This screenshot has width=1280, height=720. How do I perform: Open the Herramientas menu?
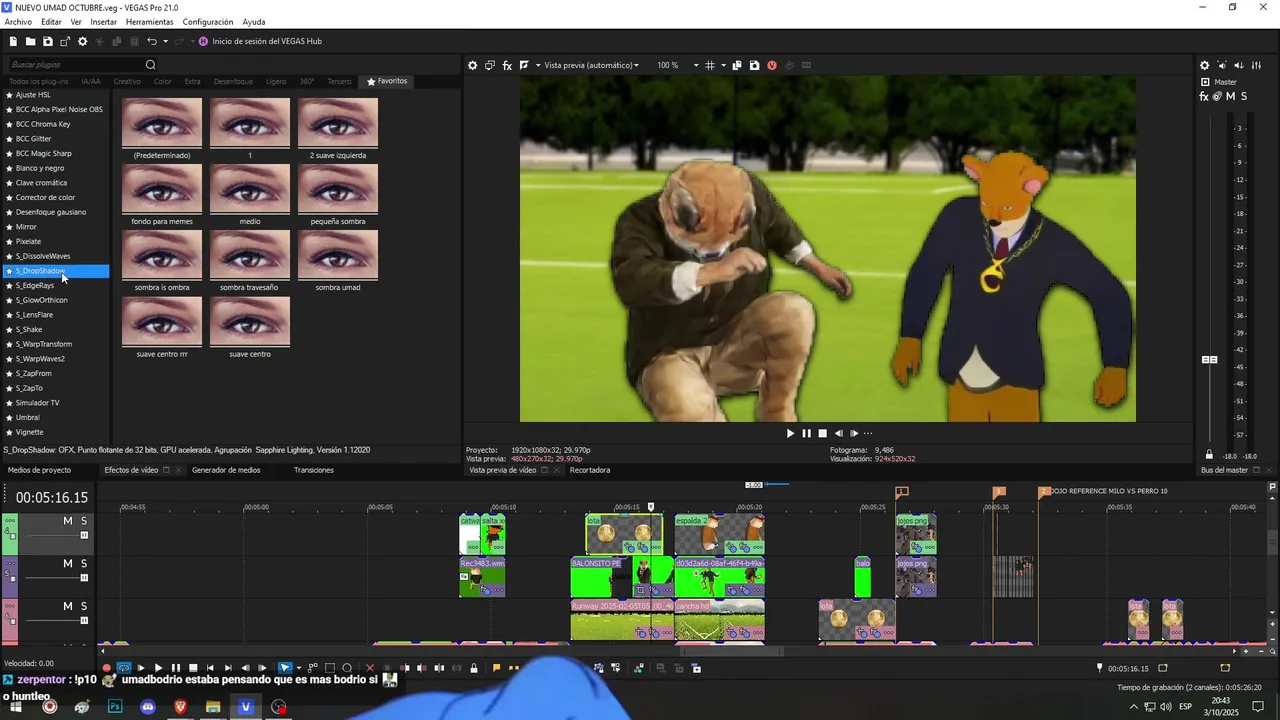pyautogui.click(x=149, y=22)
